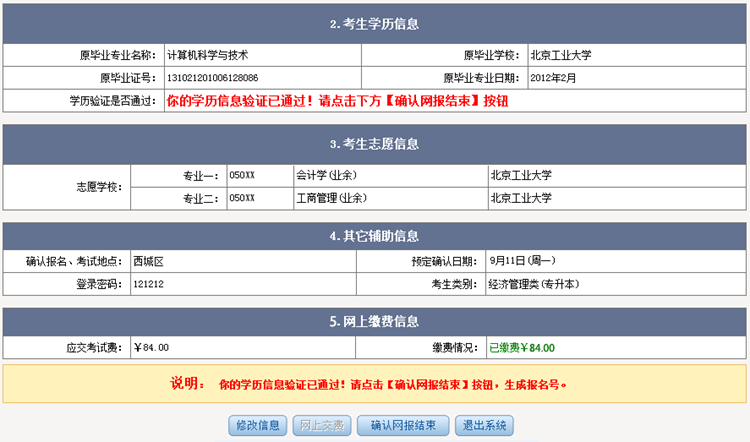Click the 5.网上缴费信息 section header

click(374, 322)
